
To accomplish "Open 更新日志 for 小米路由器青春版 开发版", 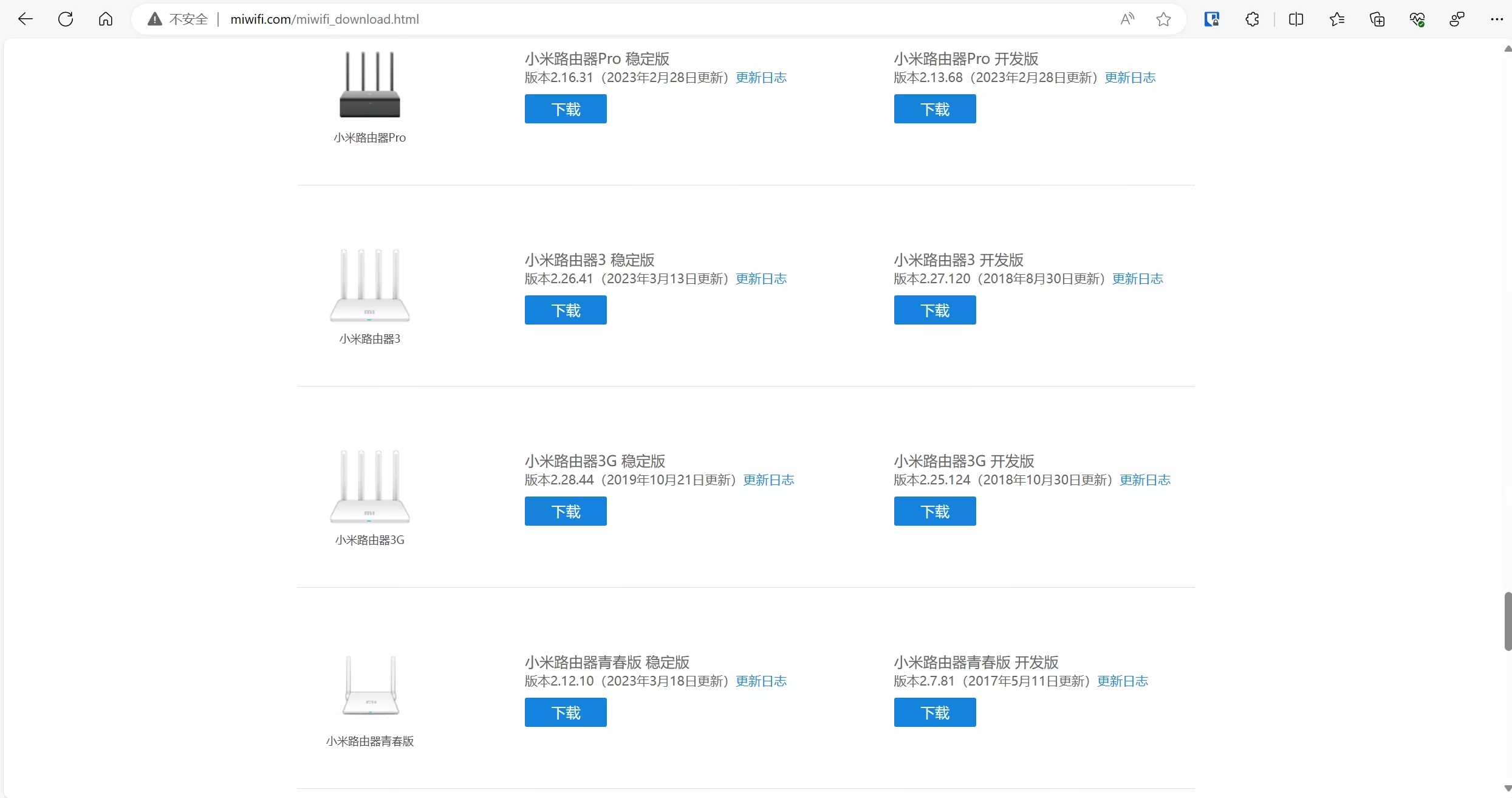I will [x=1122, y=681].
